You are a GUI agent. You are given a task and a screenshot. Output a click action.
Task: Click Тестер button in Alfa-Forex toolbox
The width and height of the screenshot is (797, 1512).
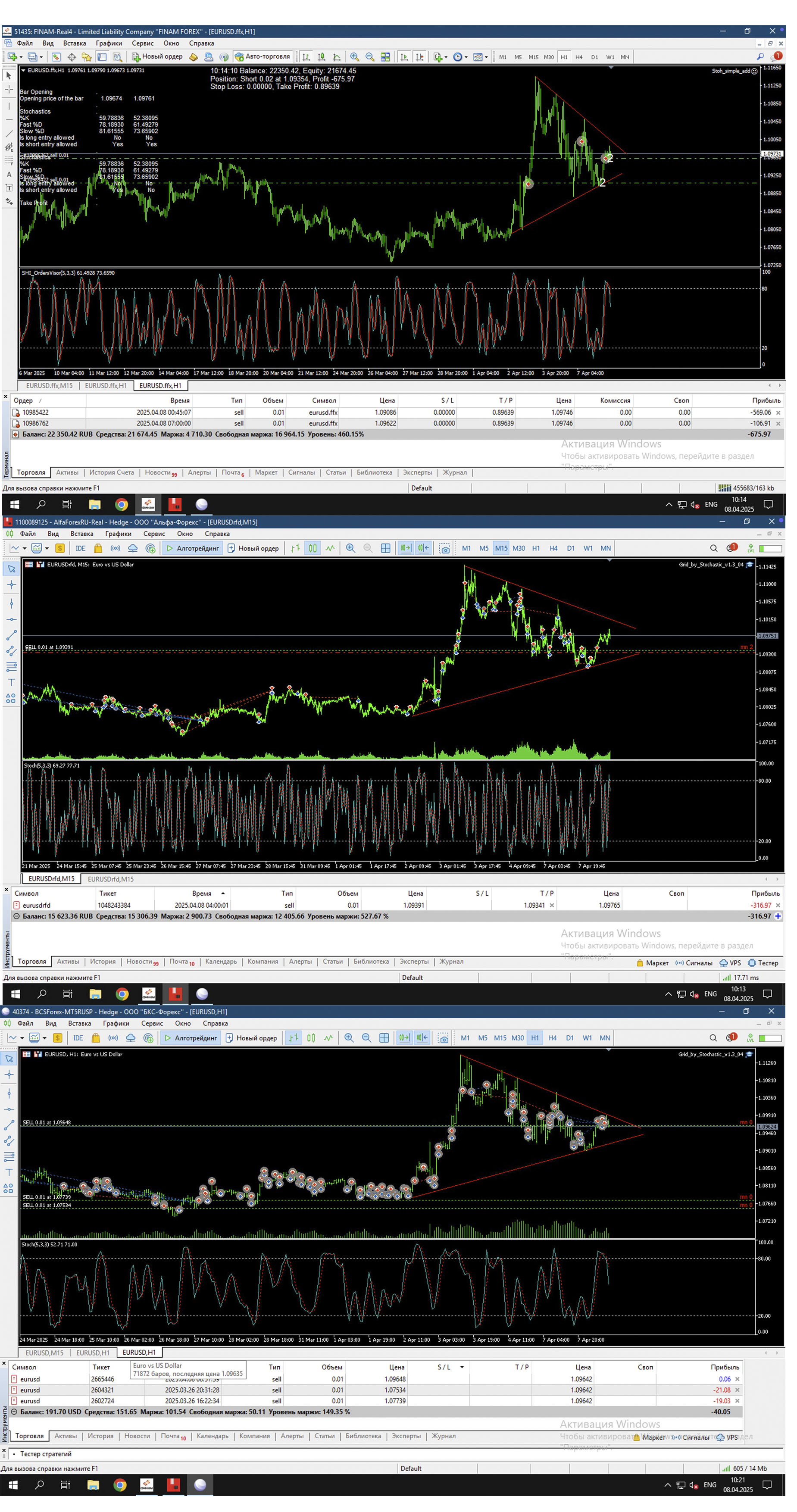tap(763, 964)
